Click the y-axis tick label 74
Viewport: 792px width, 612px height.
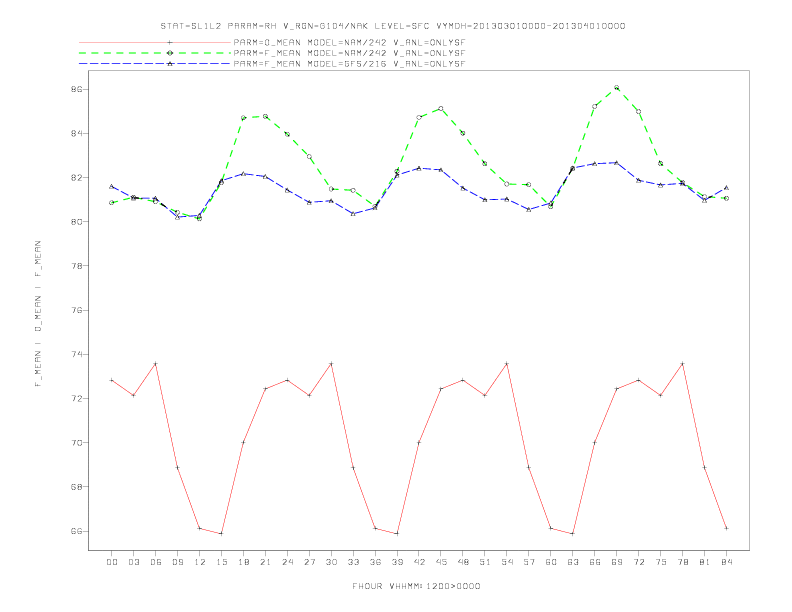[x=76, y=354]
